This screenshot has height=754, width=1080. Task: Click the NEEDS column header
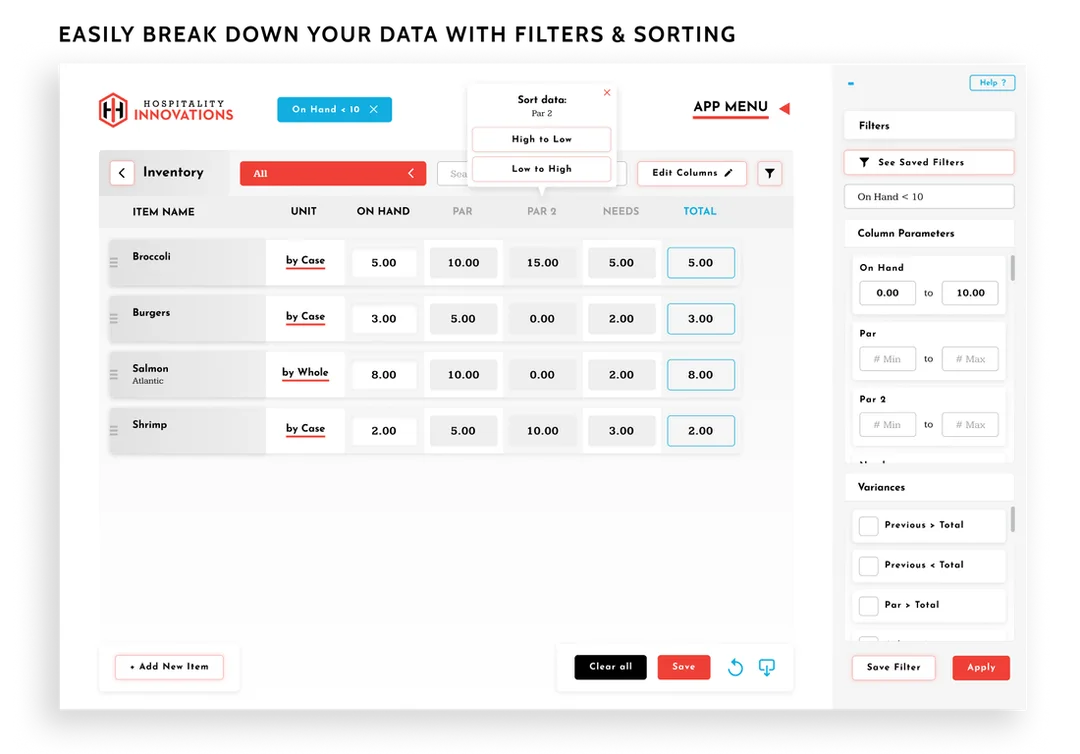pyautogui.click(x=621, y=211)
